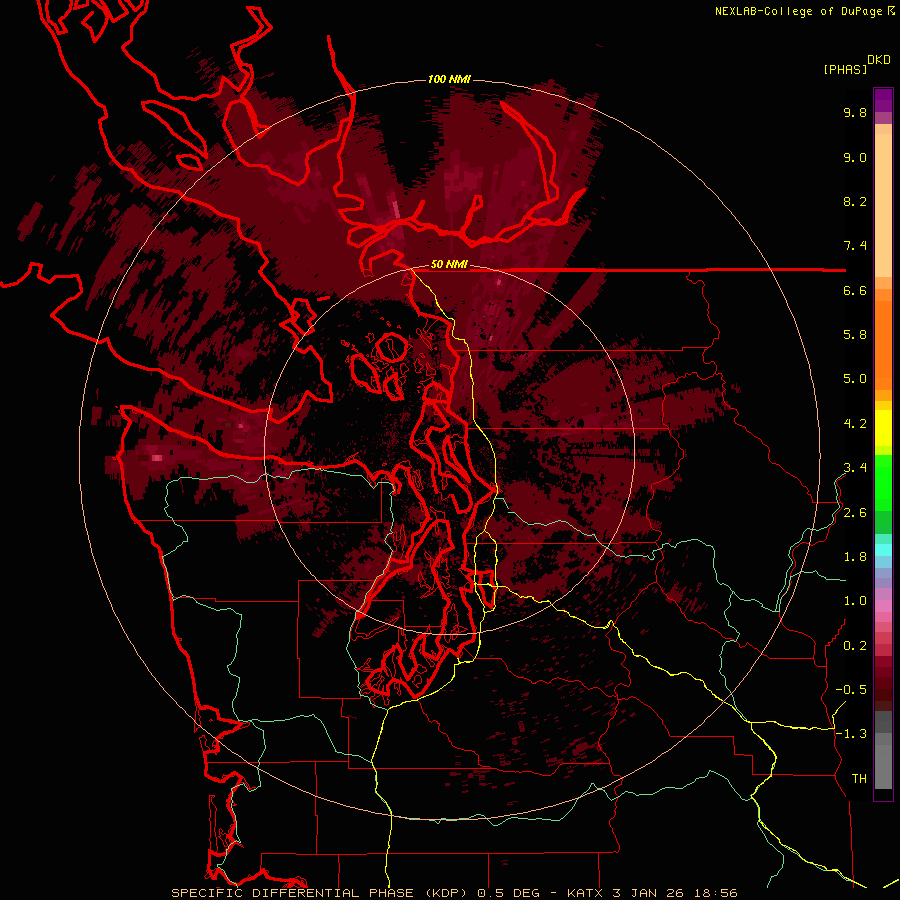Click the 6.6 value on the color scale
The width and height of the screenshot is (900, 900).
coord(855,290)
